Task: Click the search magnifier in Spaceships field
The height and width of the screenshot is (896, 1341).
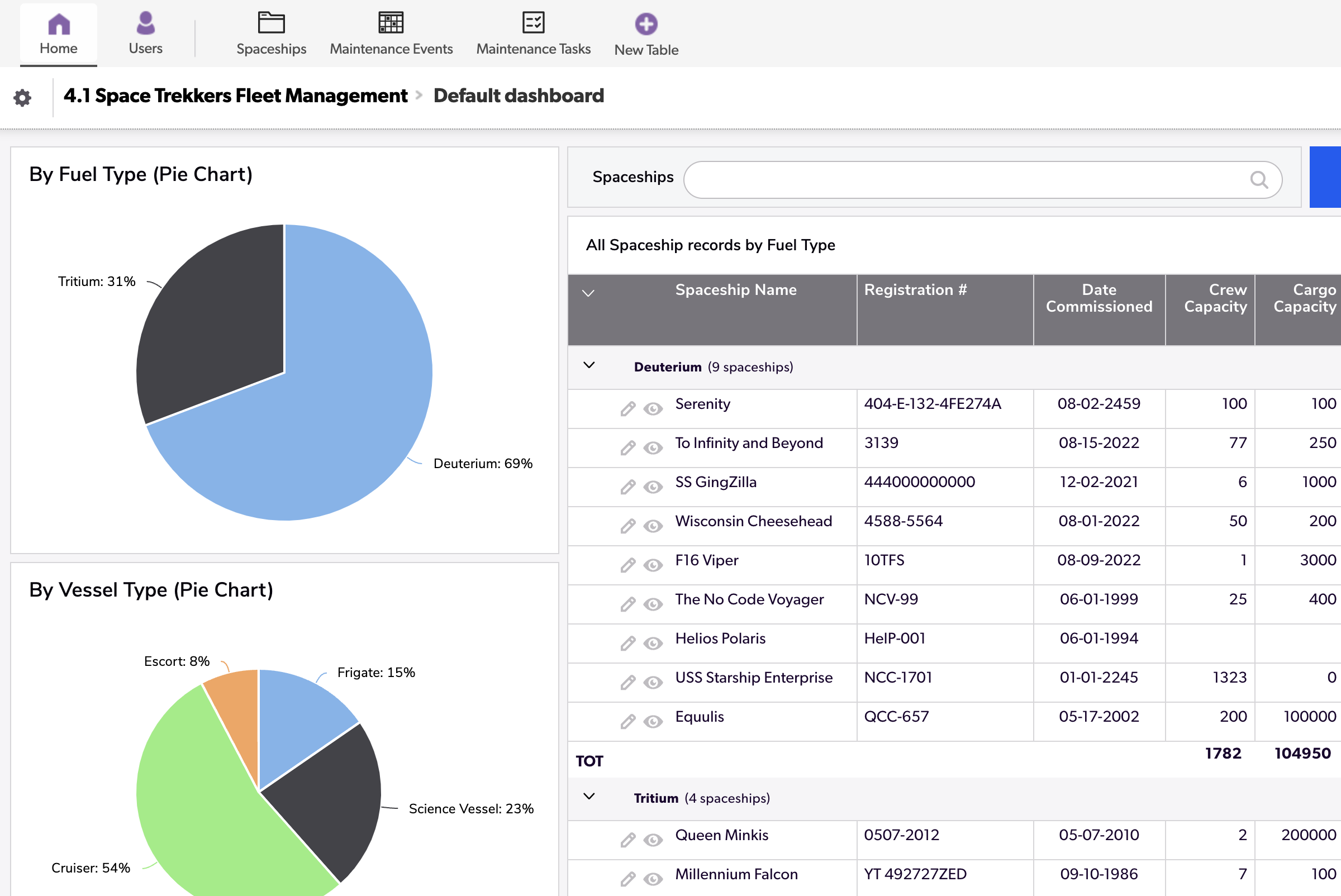Action: (1260, 179)
